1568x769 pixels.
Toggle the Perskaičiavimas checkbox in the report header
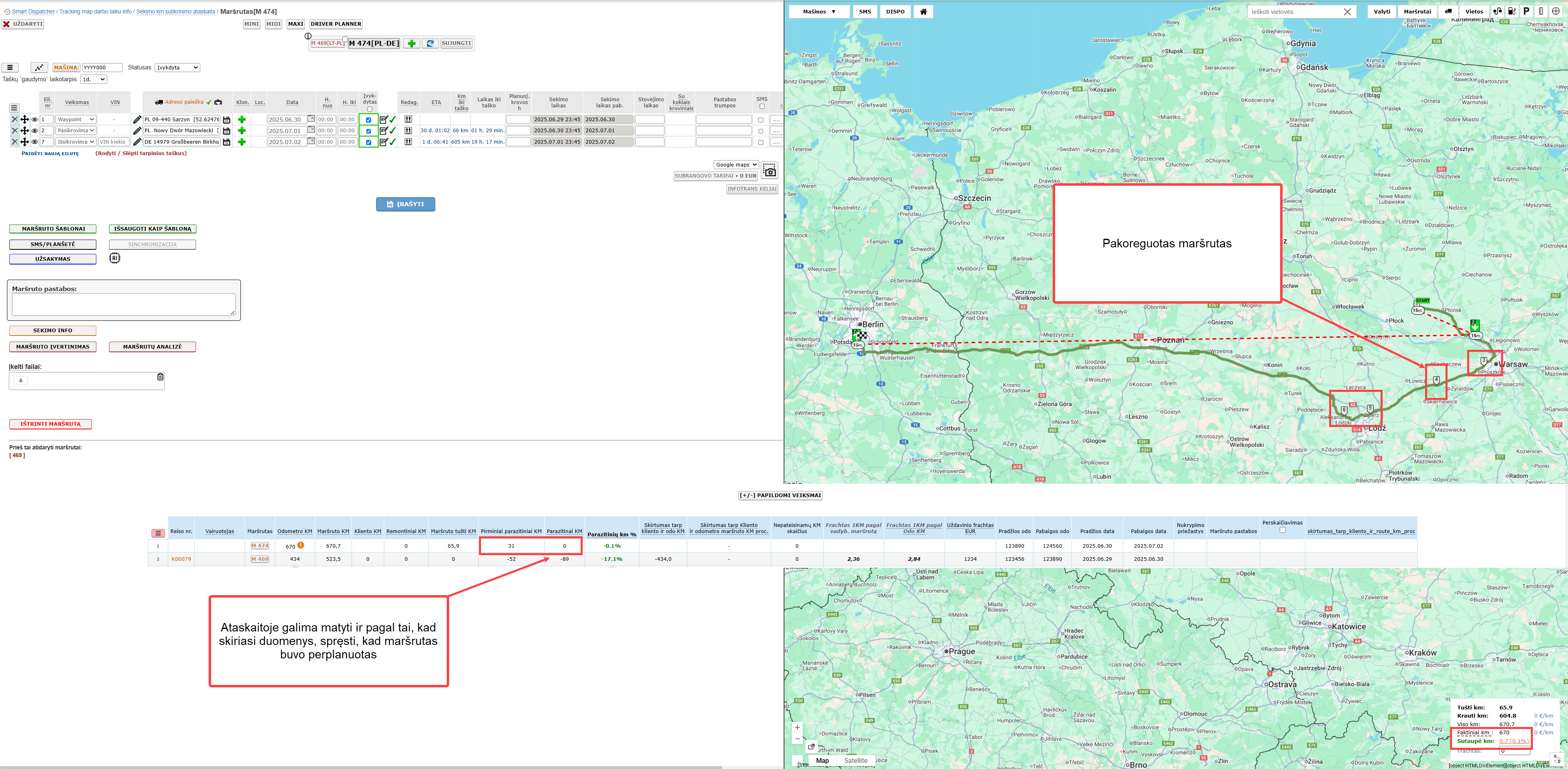point(1283,530)
